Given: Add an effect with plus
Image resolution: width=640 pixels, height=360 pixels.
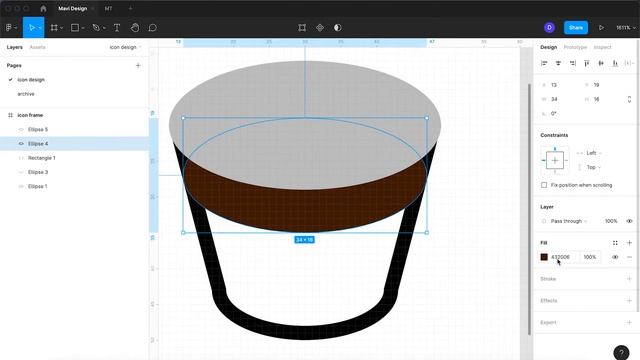Looking at the screenshot, I should [629, 301].
